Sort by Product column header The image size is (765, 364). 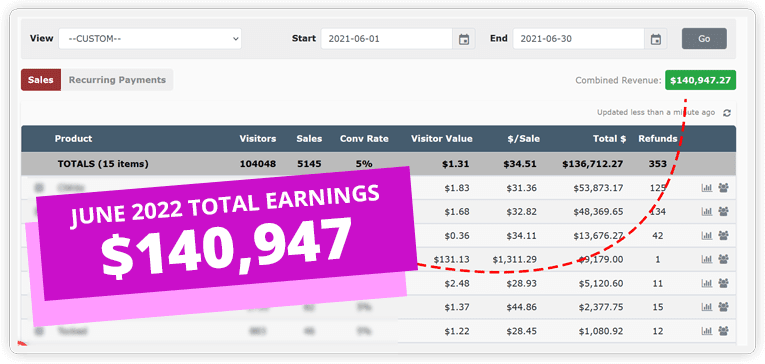73,139
